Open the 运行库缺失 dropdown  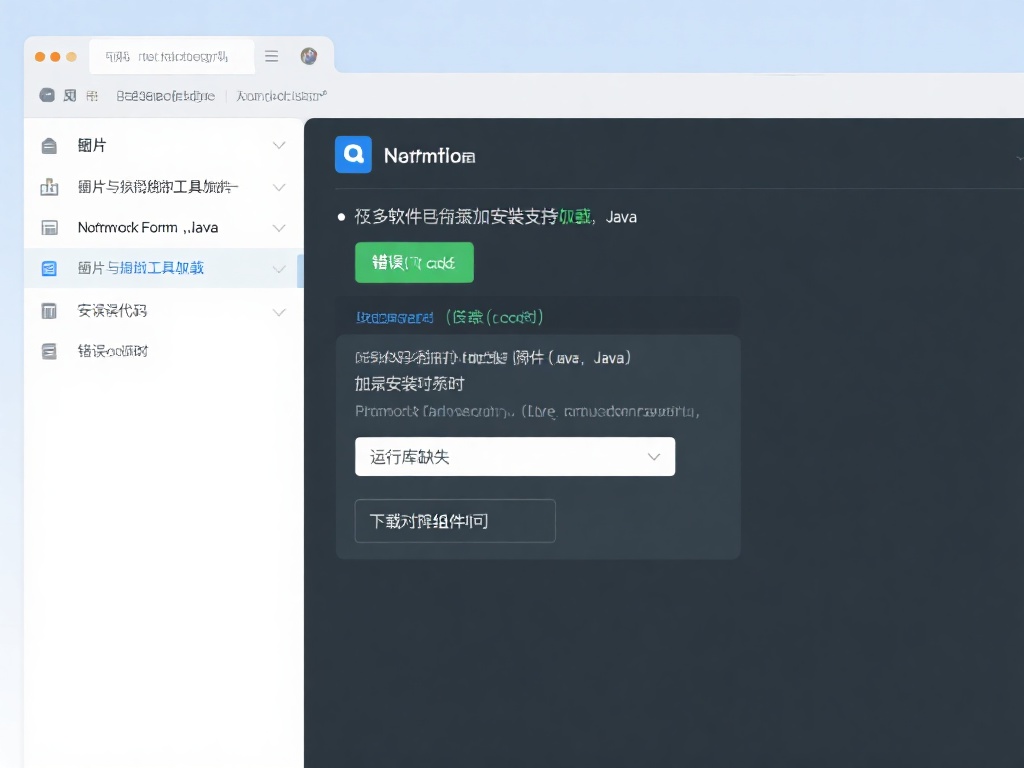[515, 456]
